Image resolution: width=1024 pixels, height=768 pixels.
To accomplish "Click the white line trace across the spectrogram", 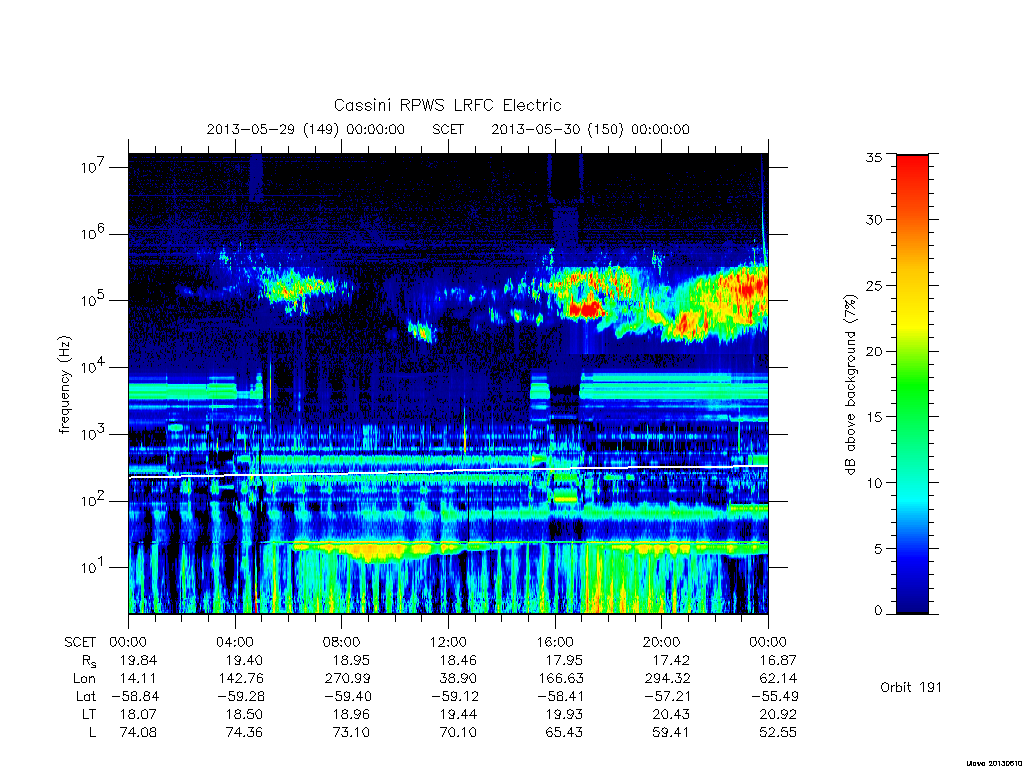I will pyautogui.click(x=448, y=471).
